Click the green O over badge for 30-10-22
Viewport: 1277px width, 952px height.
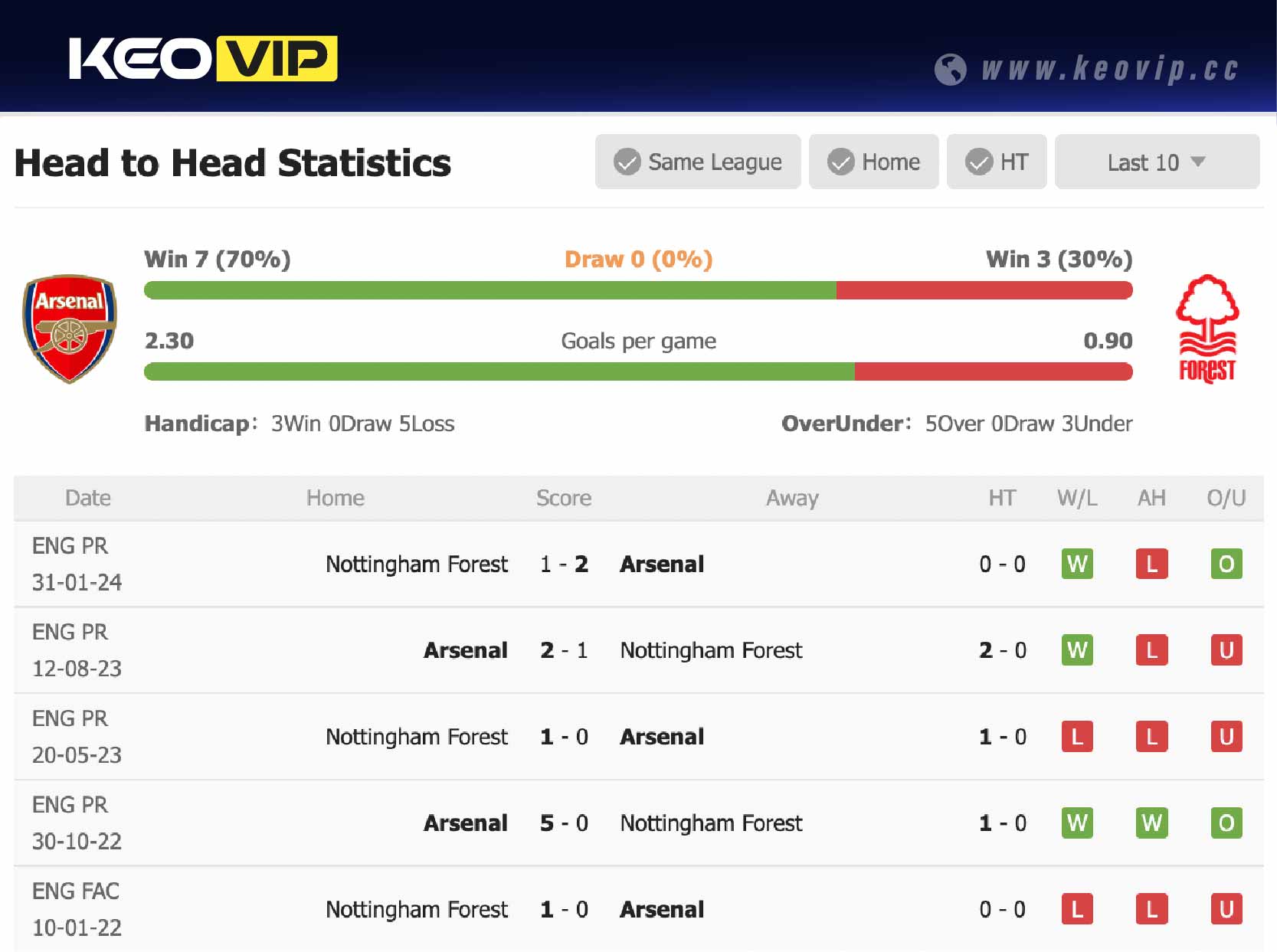(x=1226, y=823)
